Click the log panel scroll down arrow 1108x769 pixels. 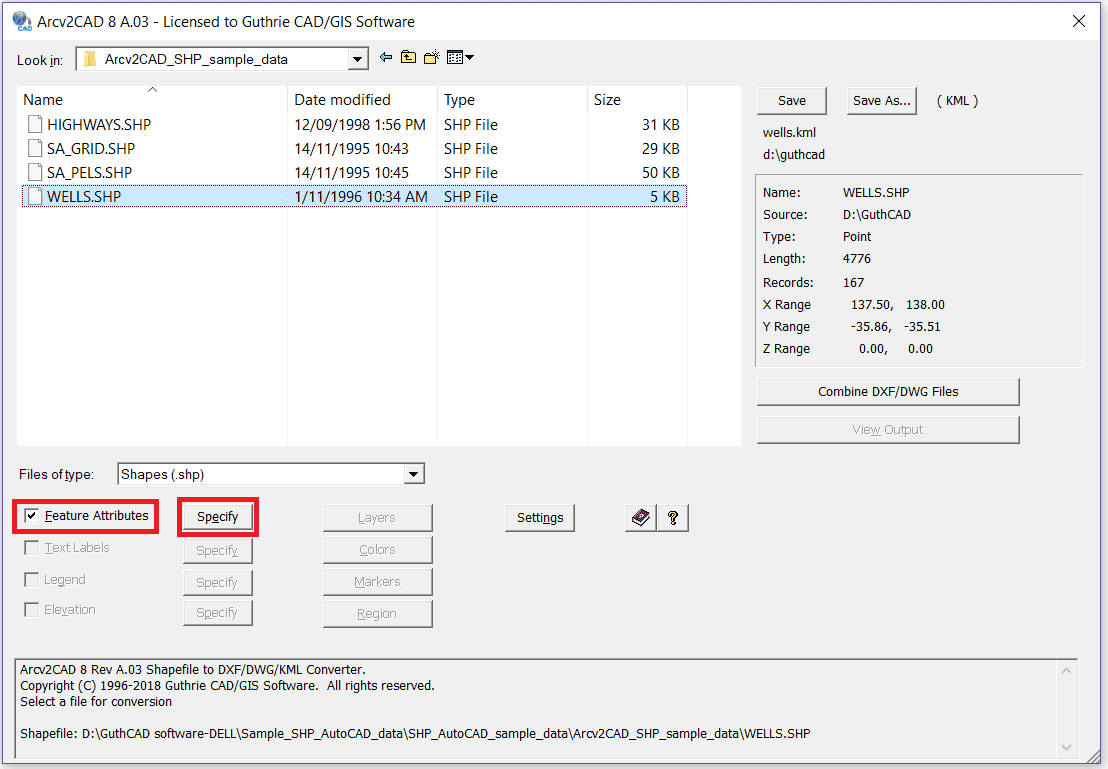(x=1066, y=747)
